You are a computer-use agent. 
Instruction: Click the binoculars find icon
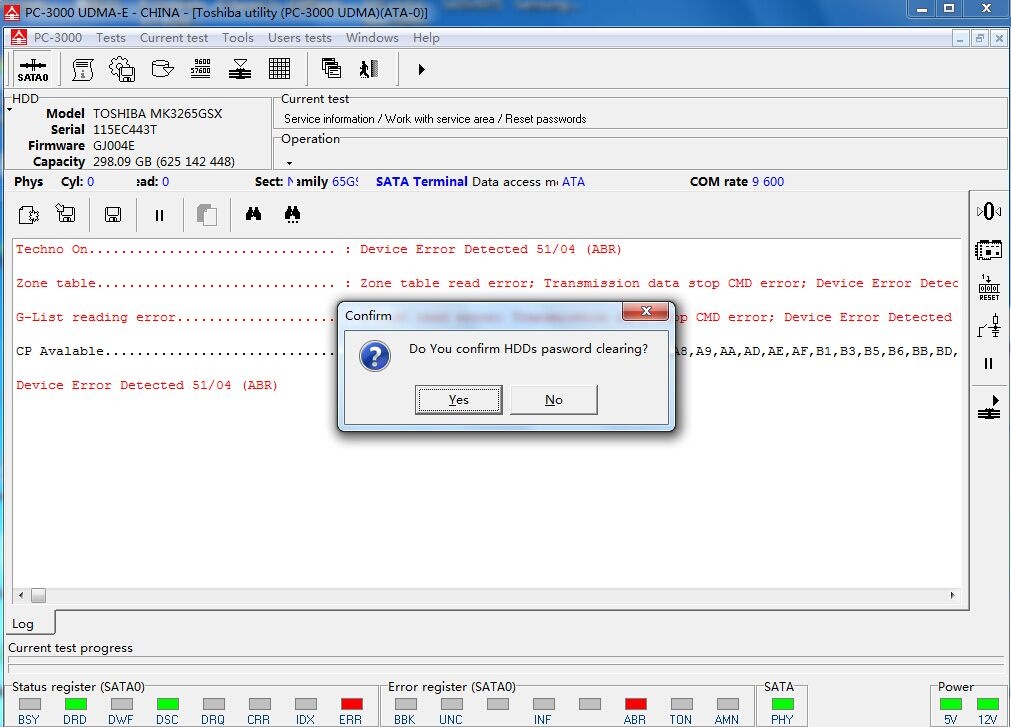point(253,214)
